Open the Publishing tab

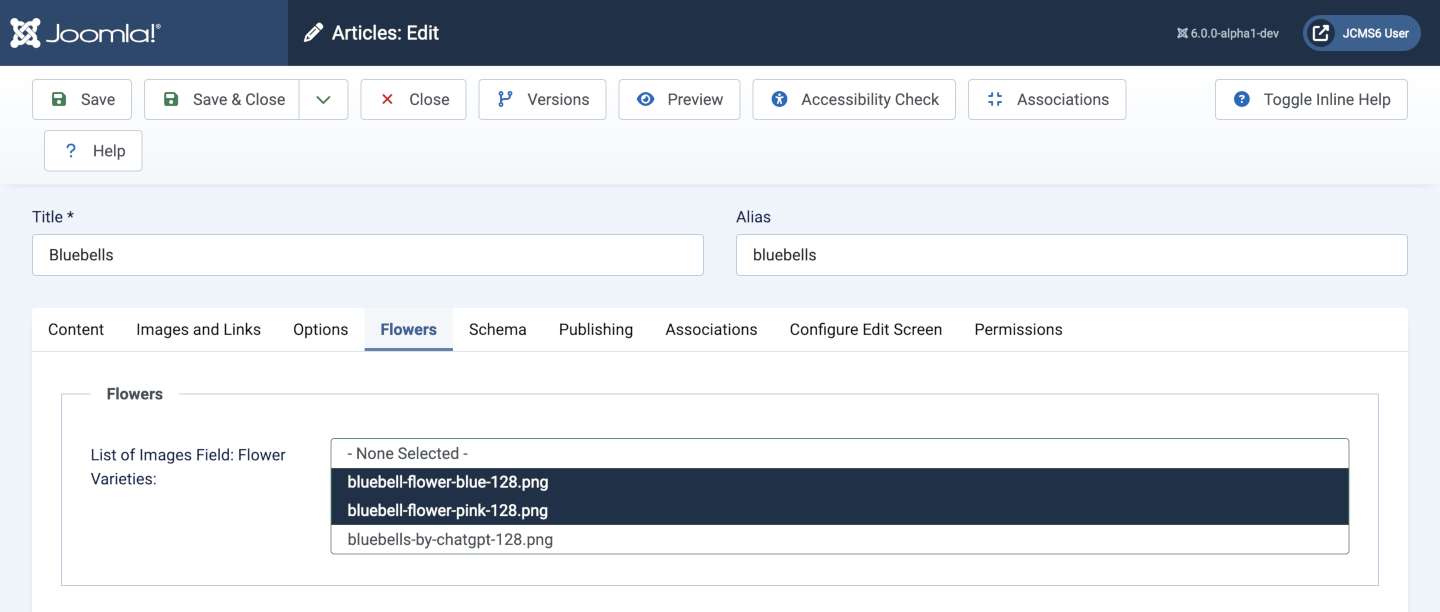(x=595, y=329)
